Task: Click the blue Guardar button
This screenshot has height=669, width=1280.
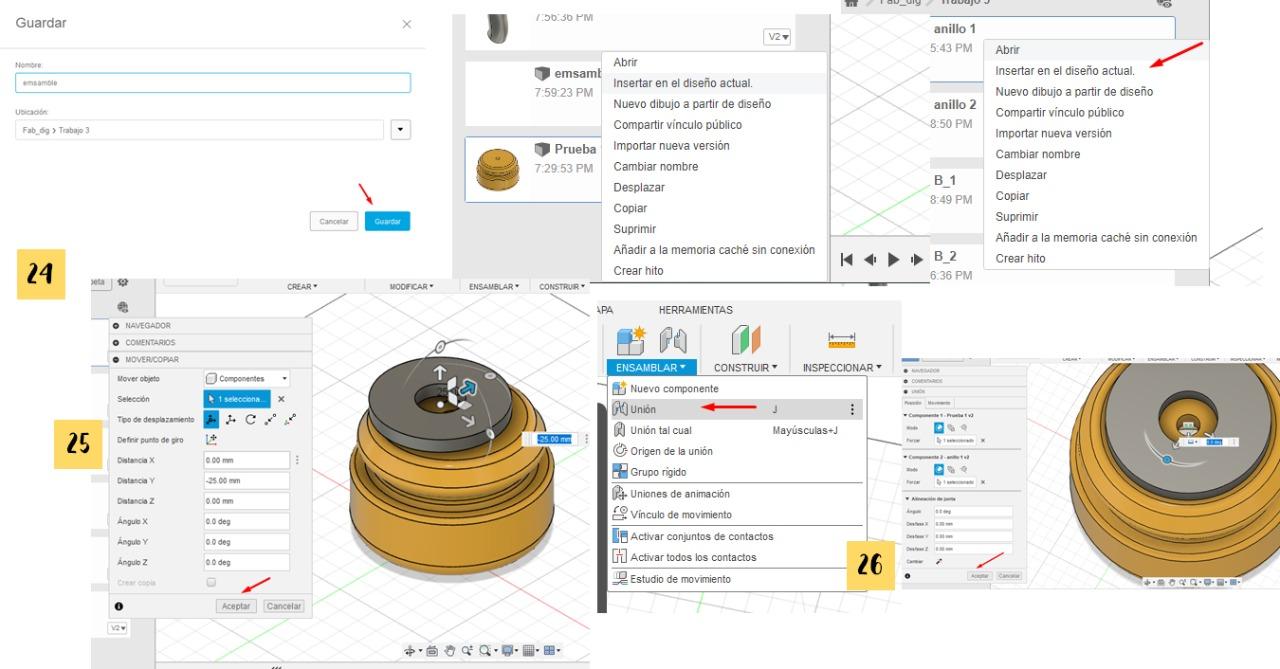Action: [x=387, y=221]
